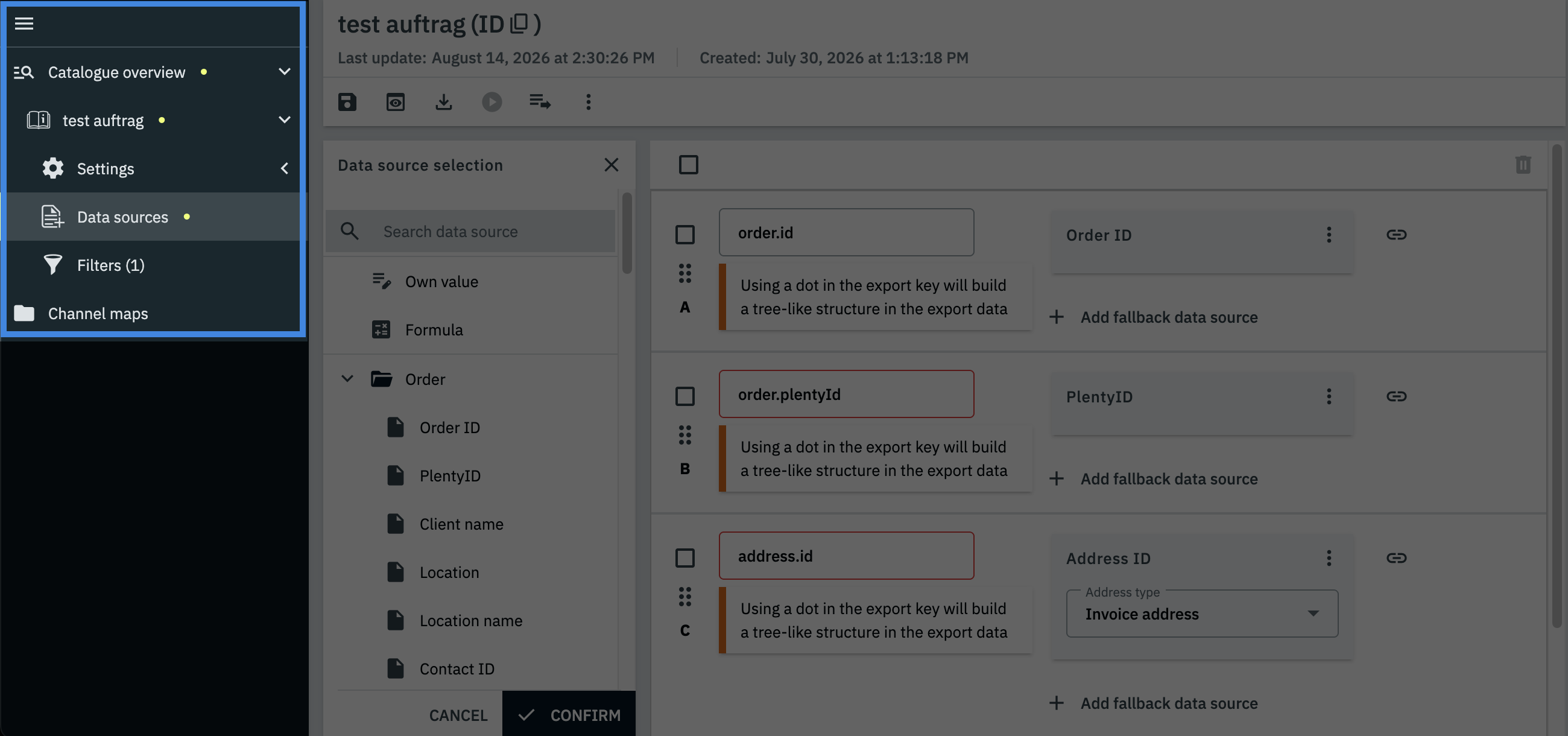Open Channel maps in sidebar

click(x=152, y=314)
